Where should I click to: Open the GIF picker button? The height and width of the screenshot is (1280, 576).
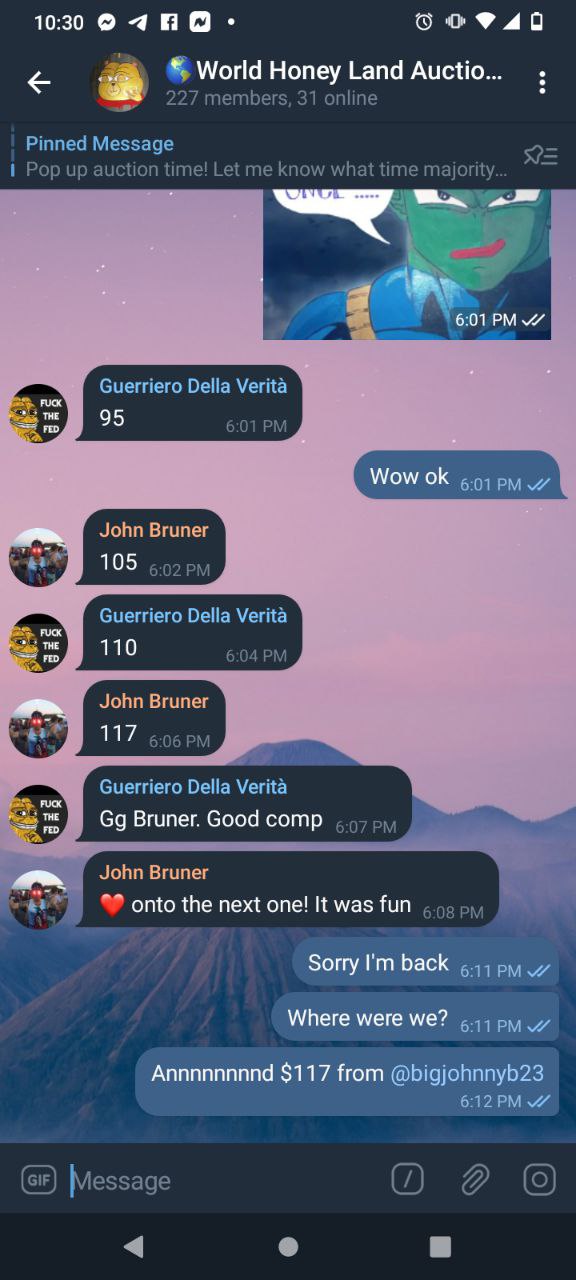click(39, 1180)
